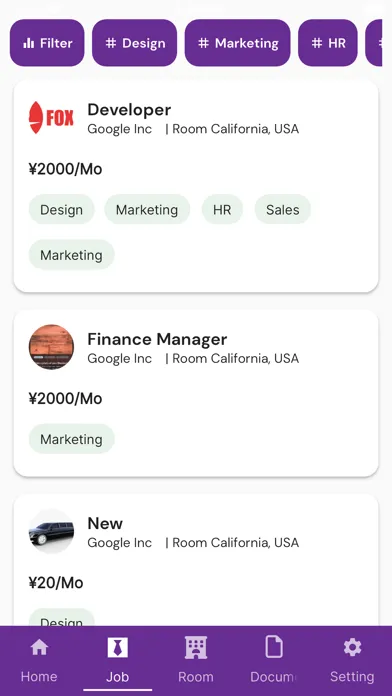Open the Setting gear icon tab

tap(352, 648)
